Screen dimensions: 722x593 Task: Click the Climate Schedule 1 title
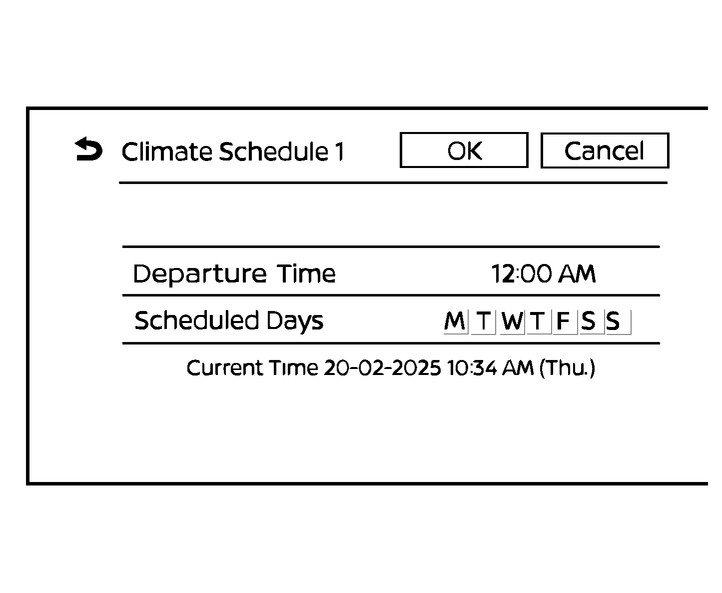[232, 152]
